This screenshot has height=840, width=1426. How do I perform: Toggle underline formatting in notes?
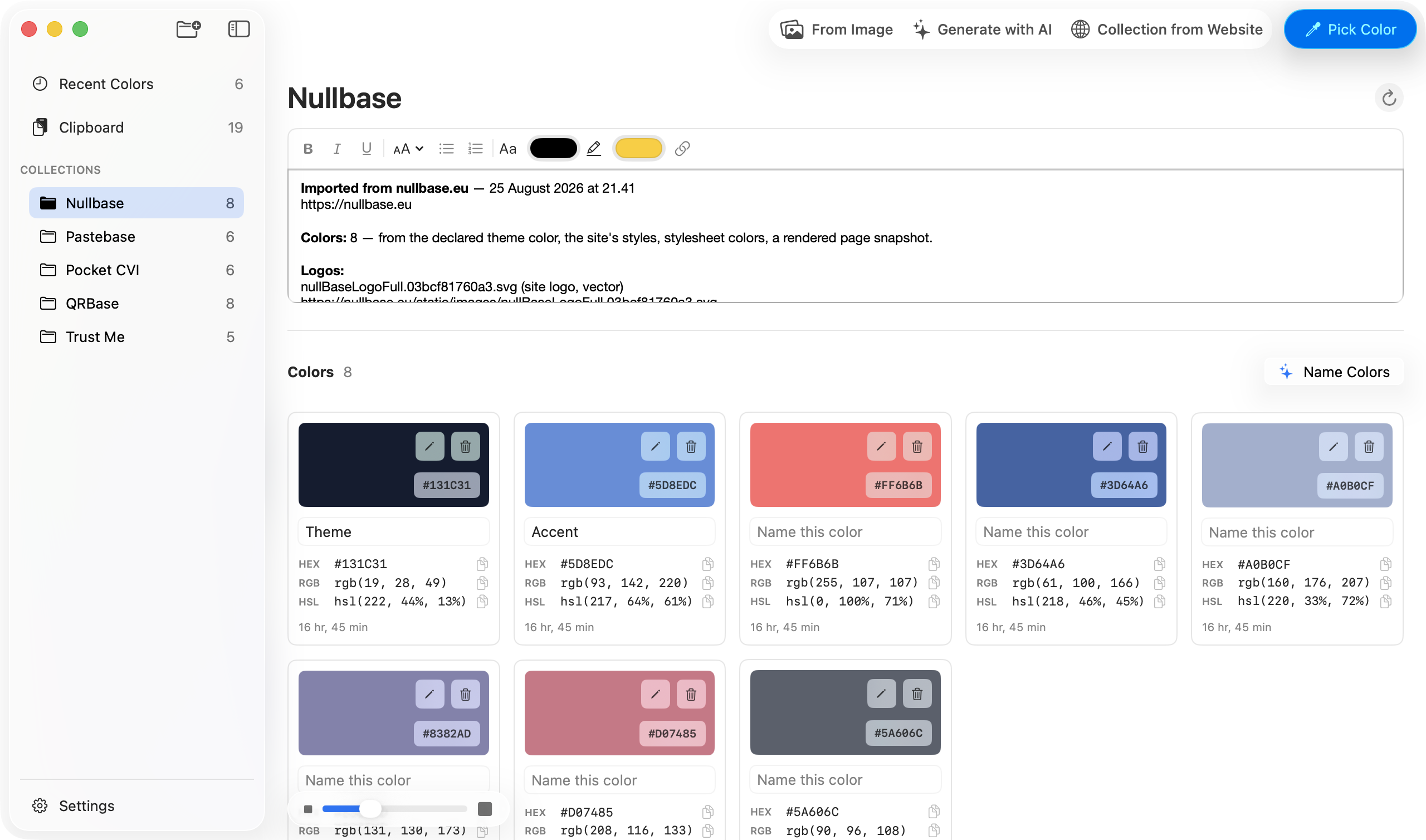[x=367, y=149]
